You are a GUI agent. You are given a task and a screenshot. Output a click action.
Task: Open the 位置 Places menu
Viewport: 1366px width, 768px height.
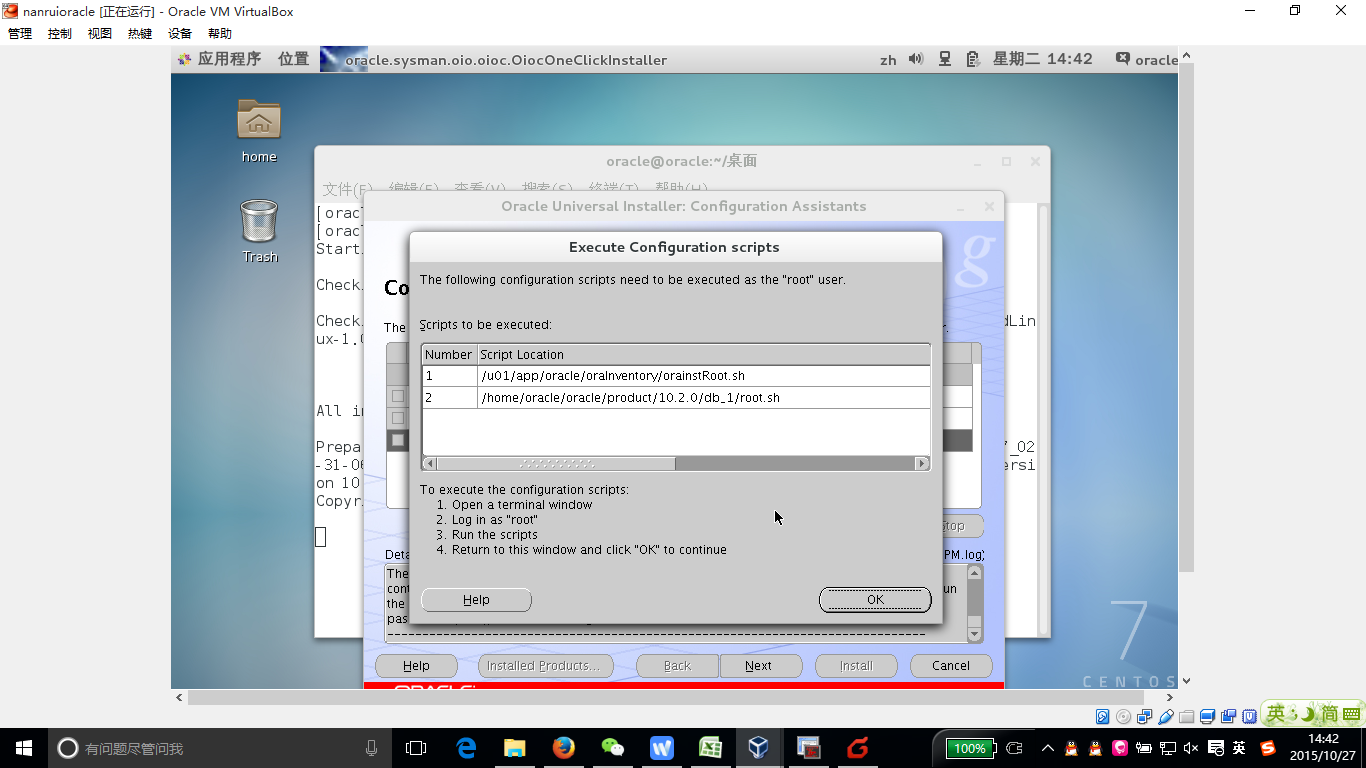294,59
